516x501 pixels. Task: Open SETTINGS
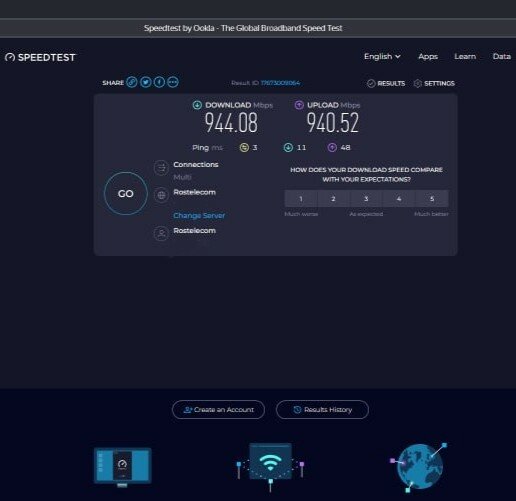[439, 83]
